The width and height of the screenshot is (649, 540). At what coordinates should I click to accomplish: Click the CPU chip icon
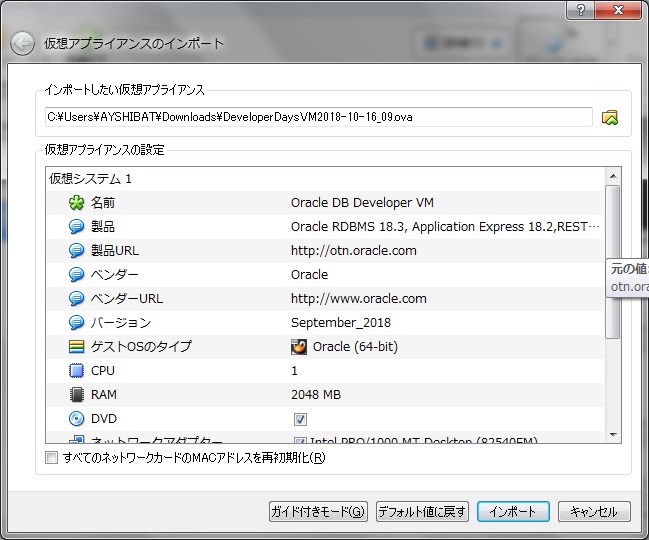click(77, 371)
